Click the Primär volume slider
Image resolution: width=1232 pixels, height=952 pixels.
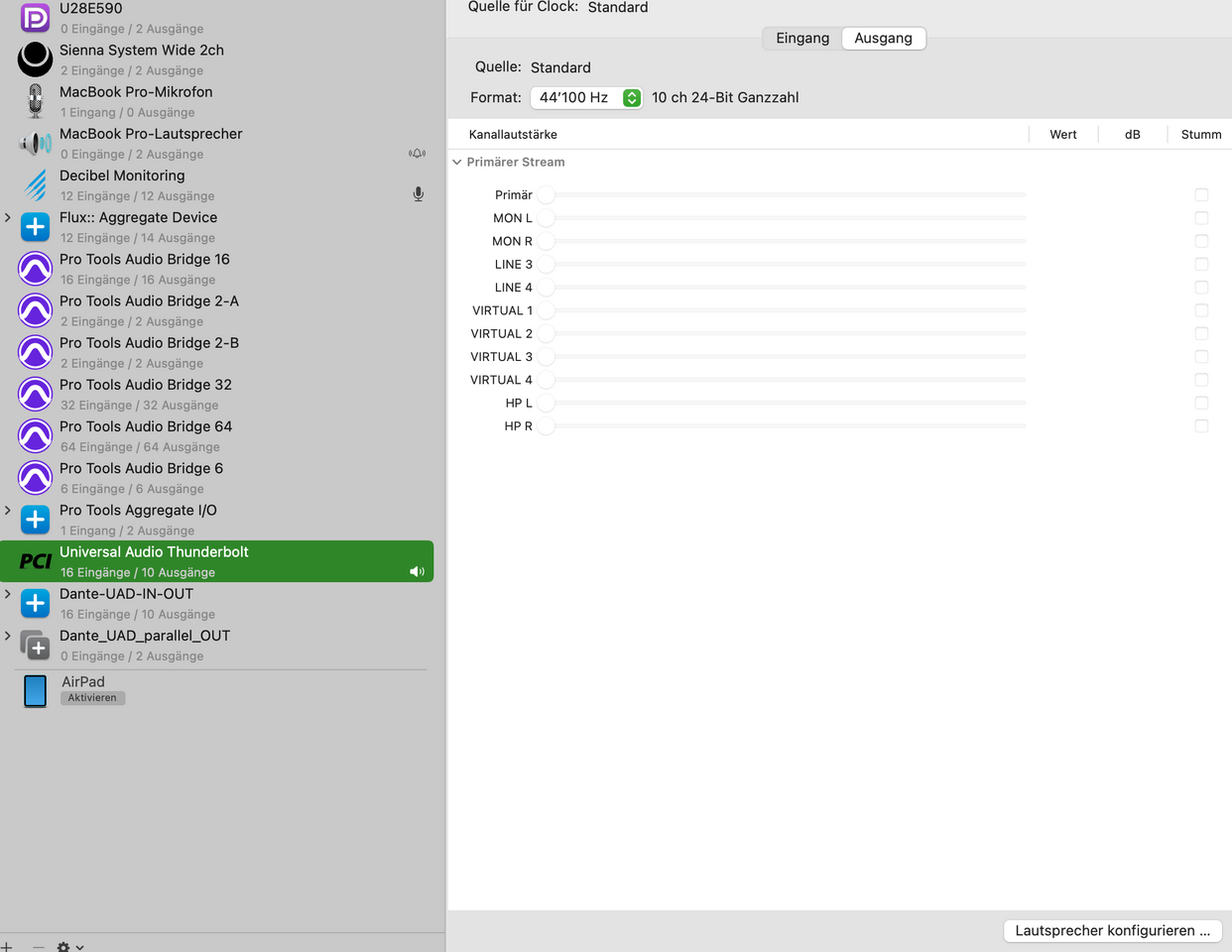(x=784, y=194)
